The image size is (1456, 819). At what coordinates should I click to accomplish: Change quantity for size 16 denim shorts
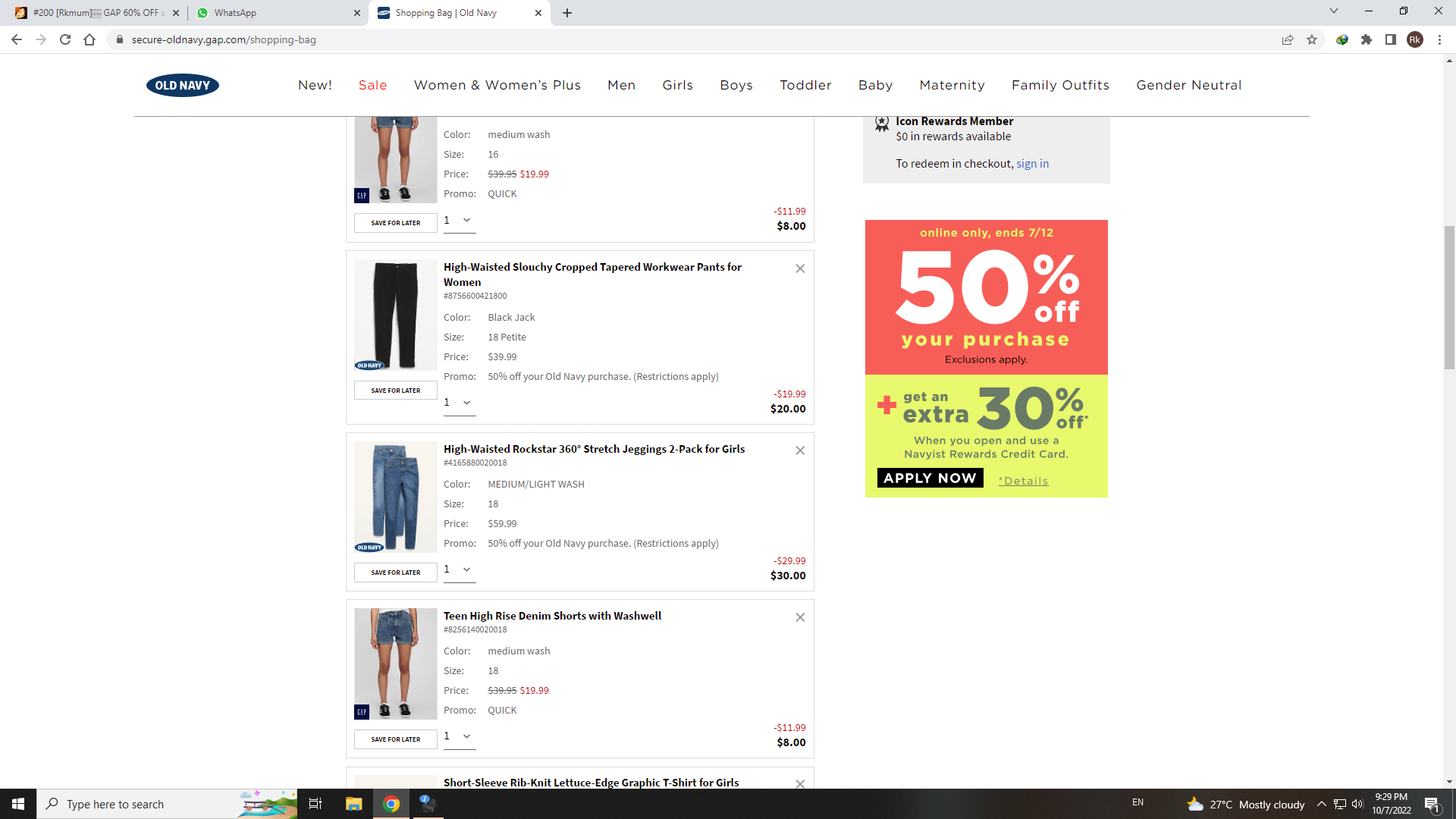[460, 221]
